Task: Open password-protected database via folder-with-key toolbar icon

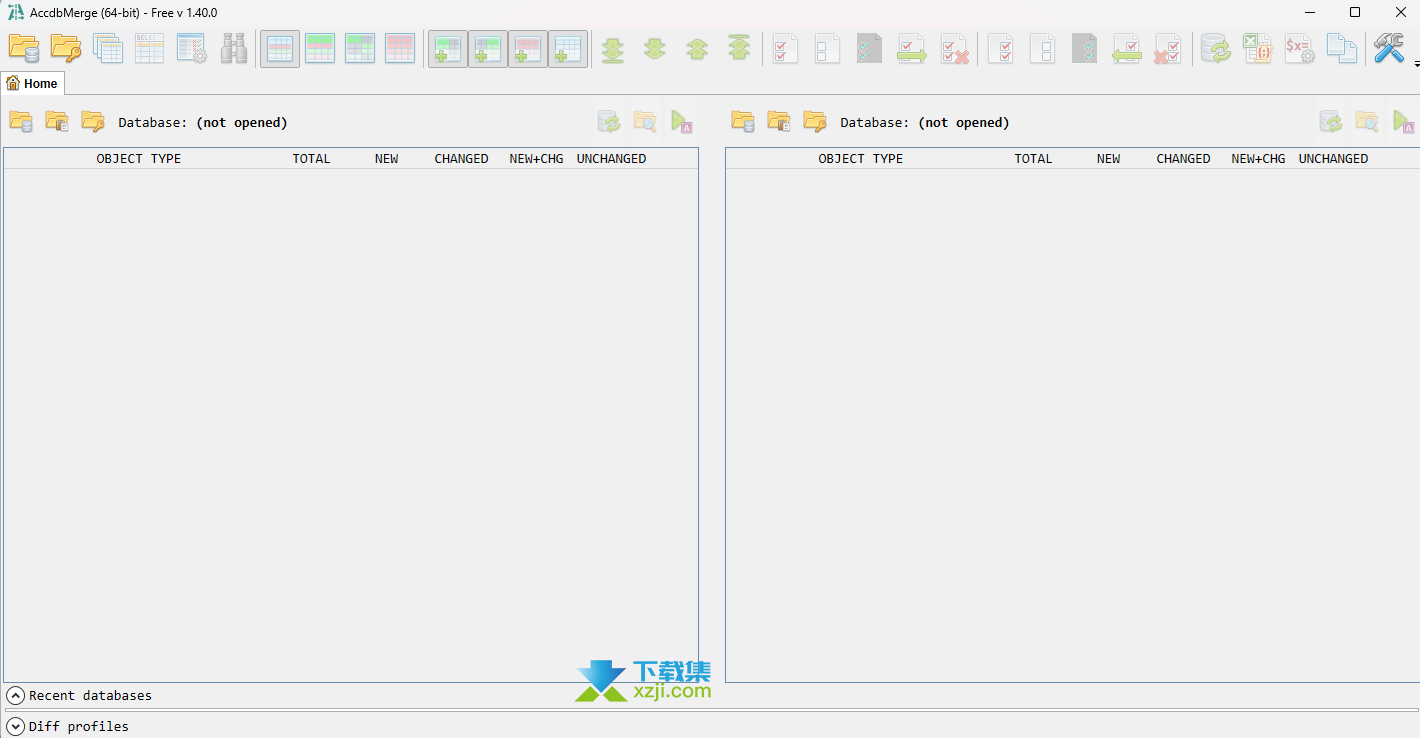Action: [66, 48]
